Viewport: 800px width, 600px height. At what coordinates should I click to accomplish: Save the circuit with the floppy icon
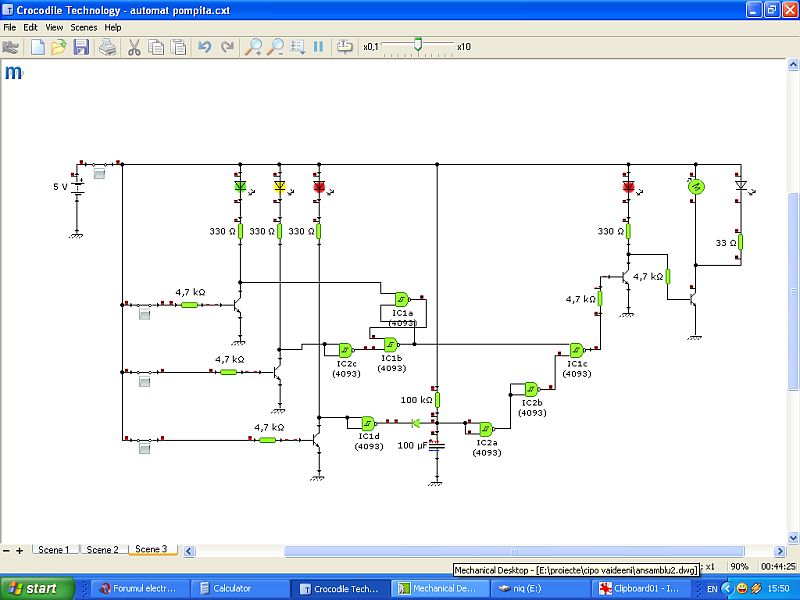point(81,47)
